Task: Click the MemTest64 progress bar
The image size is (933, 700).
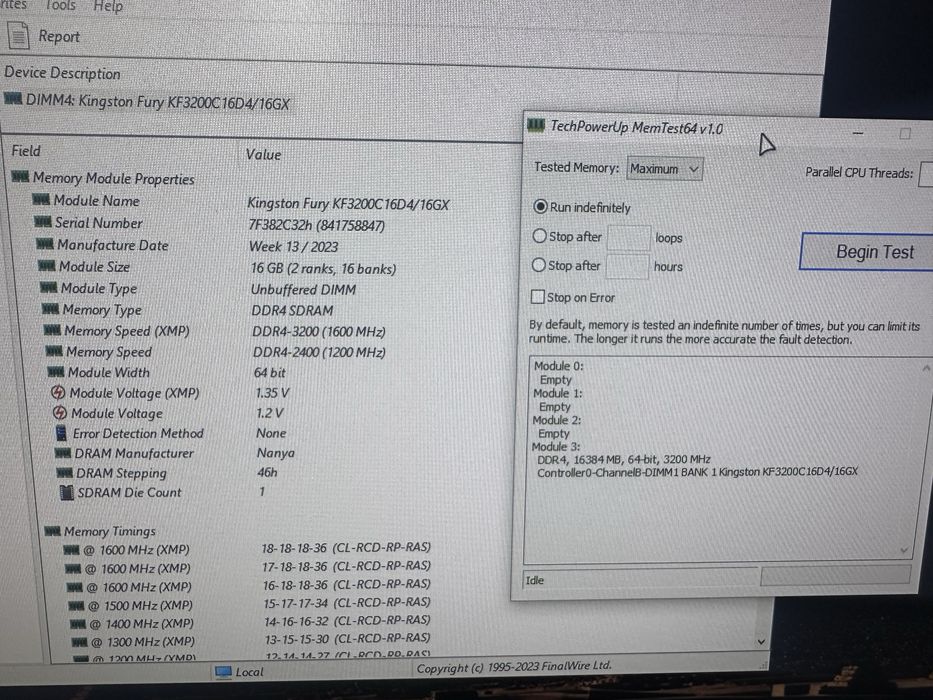Action: (x=835, y=575)
